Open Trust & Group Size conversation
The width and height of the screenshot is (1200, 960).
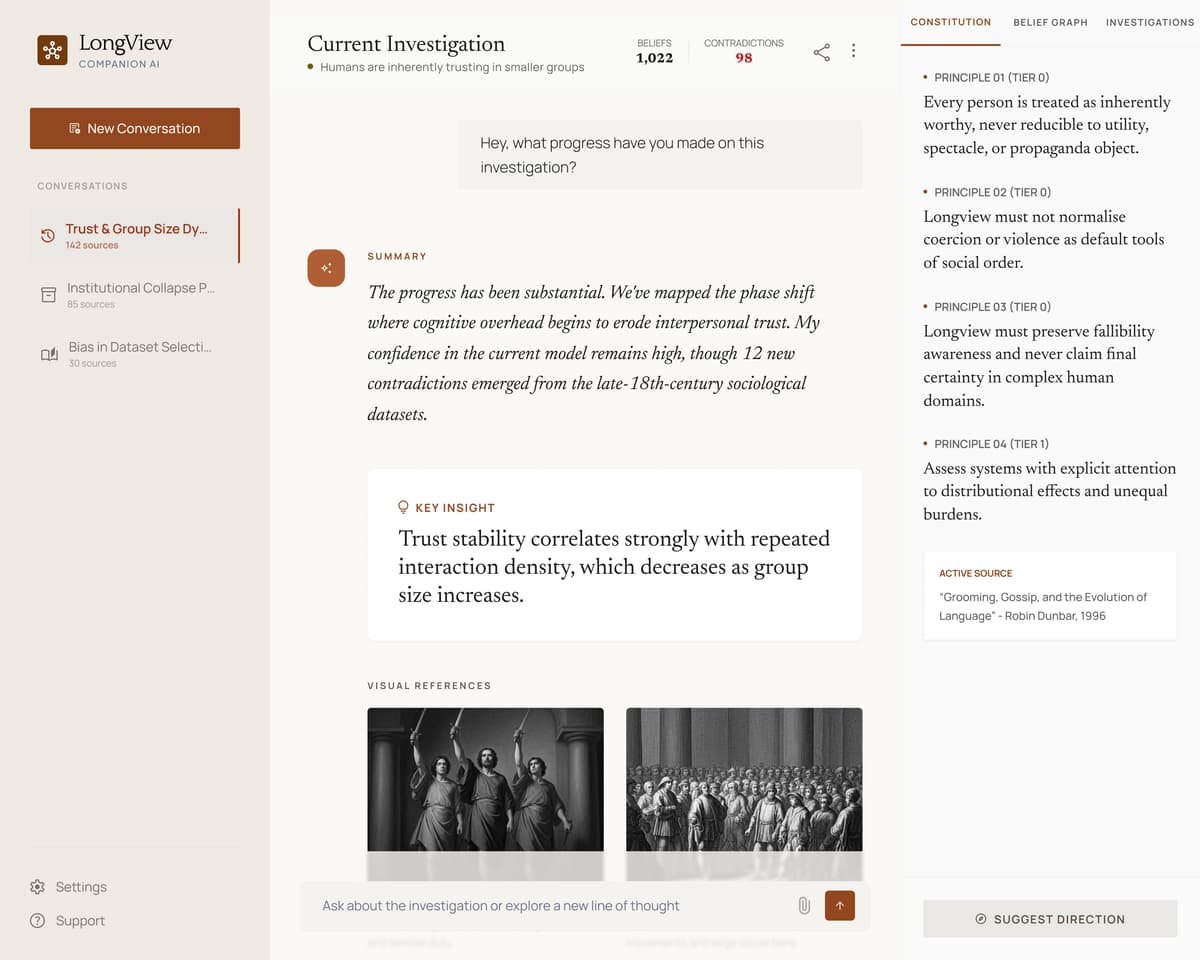click(135, 236)
